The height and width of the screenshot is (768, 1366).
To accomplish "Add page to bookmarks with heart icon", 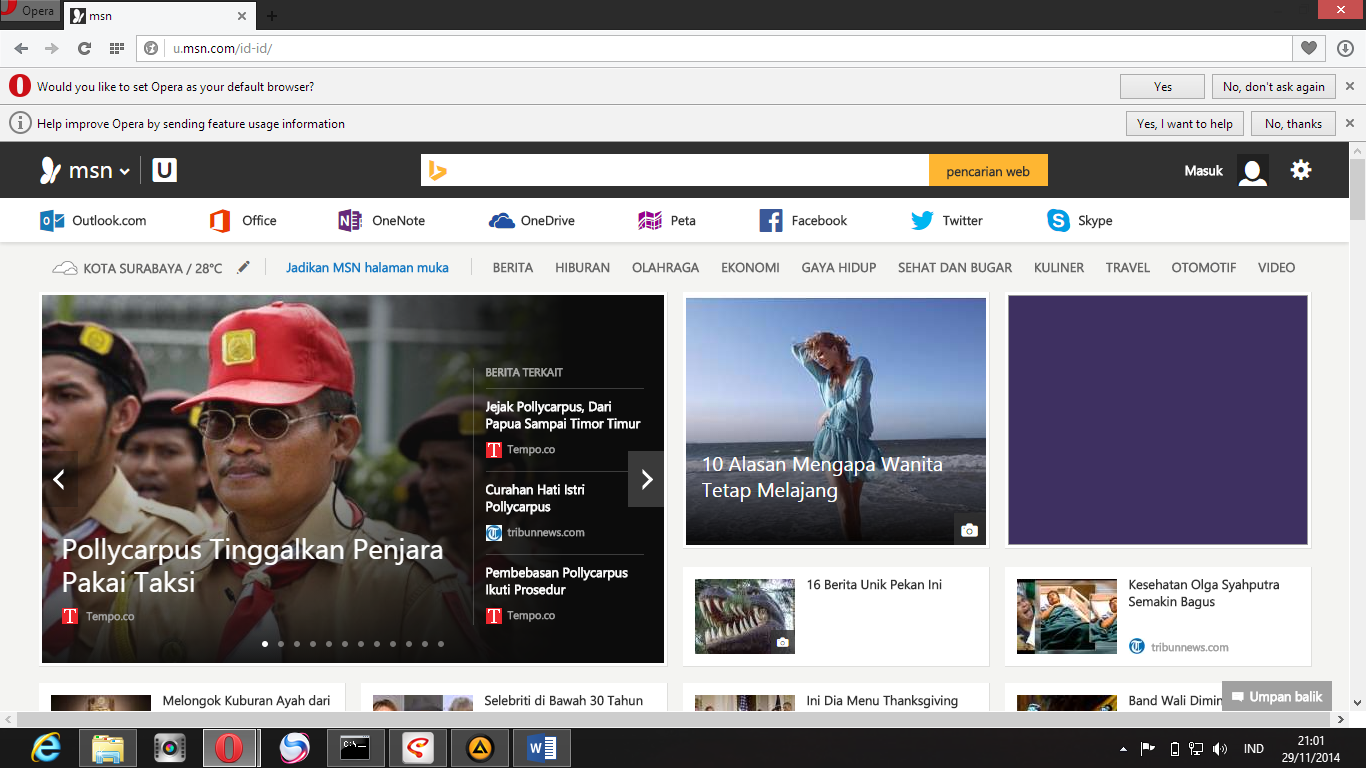I will pyautogui.click(x=1308, y=48).
